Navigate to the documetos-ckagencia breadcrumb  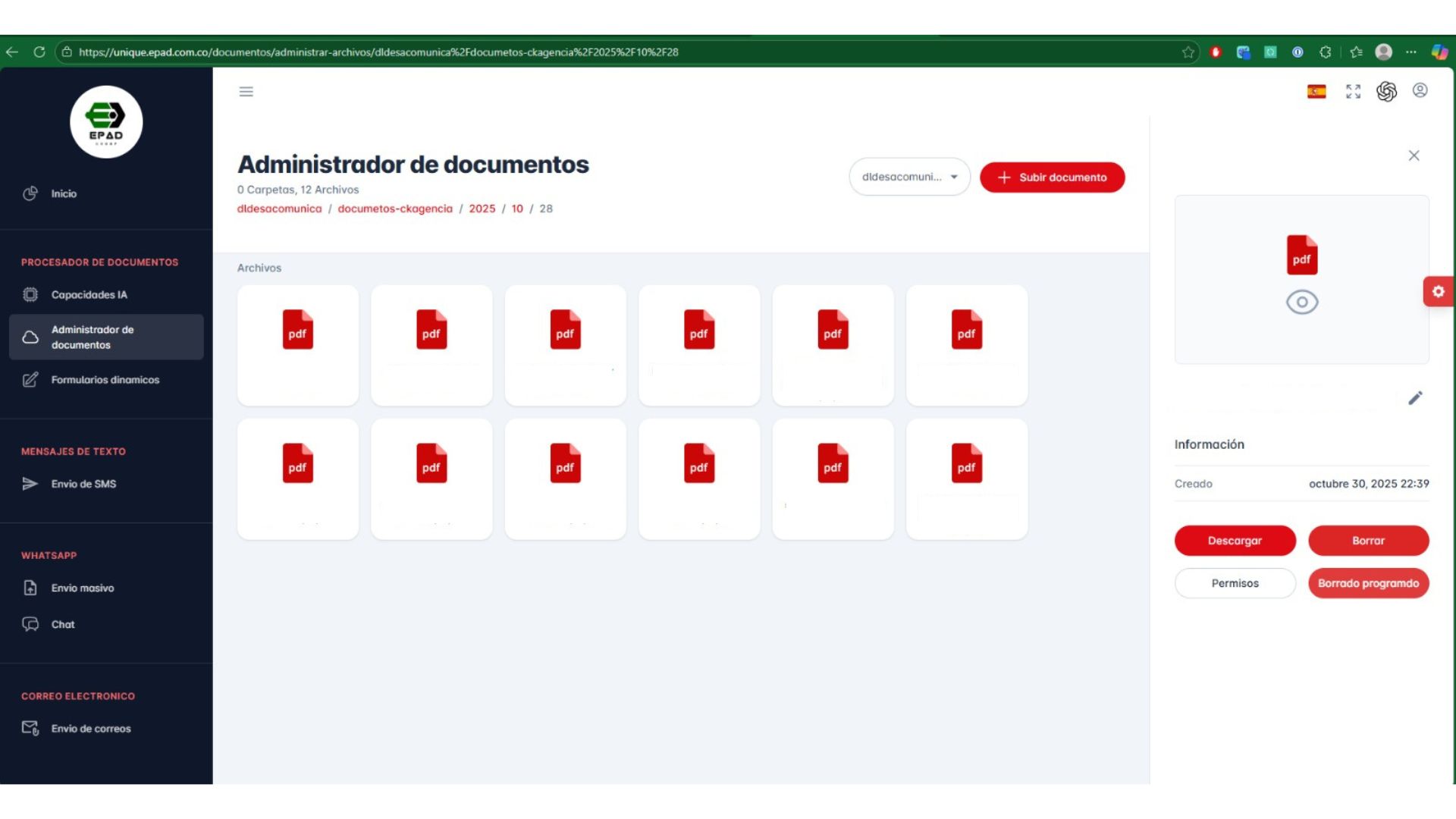click(x=395, y=209)
